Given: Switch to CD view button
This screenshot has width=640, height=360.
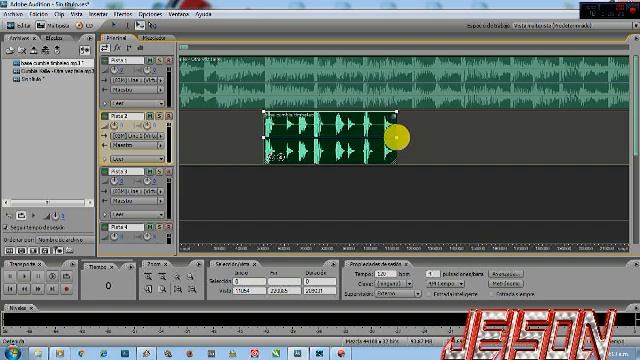Looking at the screenshot, I should click(x=84, y=25).
